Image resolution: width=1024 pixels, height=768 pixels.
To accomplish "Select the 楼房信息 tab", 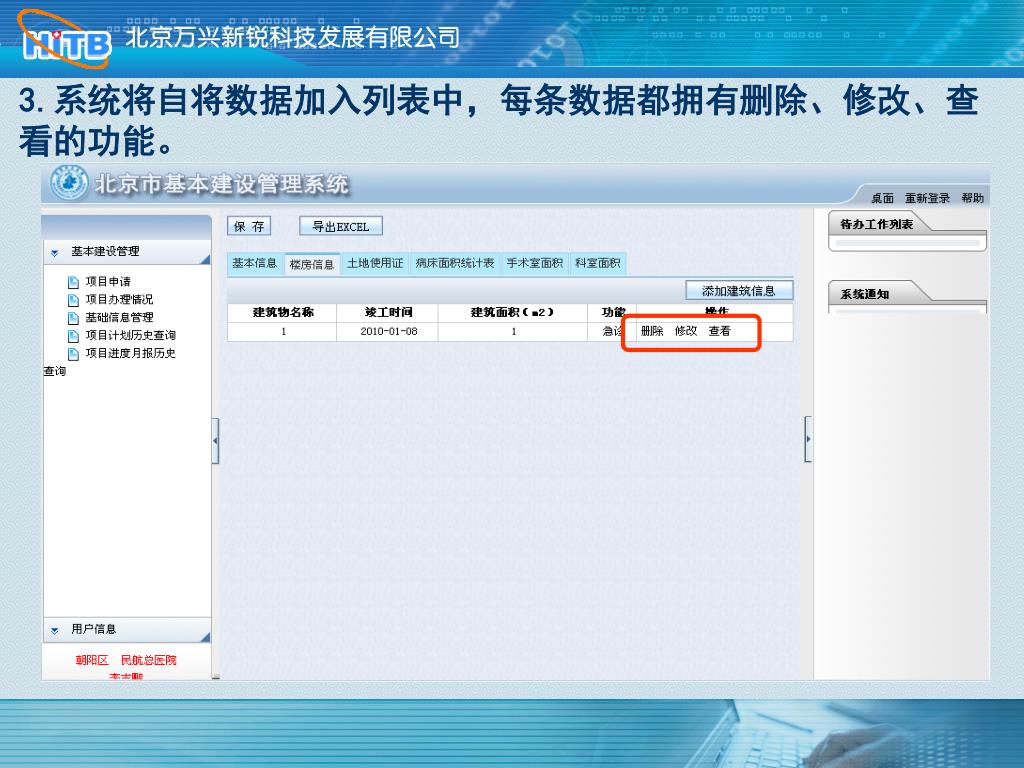I will 312,264.
